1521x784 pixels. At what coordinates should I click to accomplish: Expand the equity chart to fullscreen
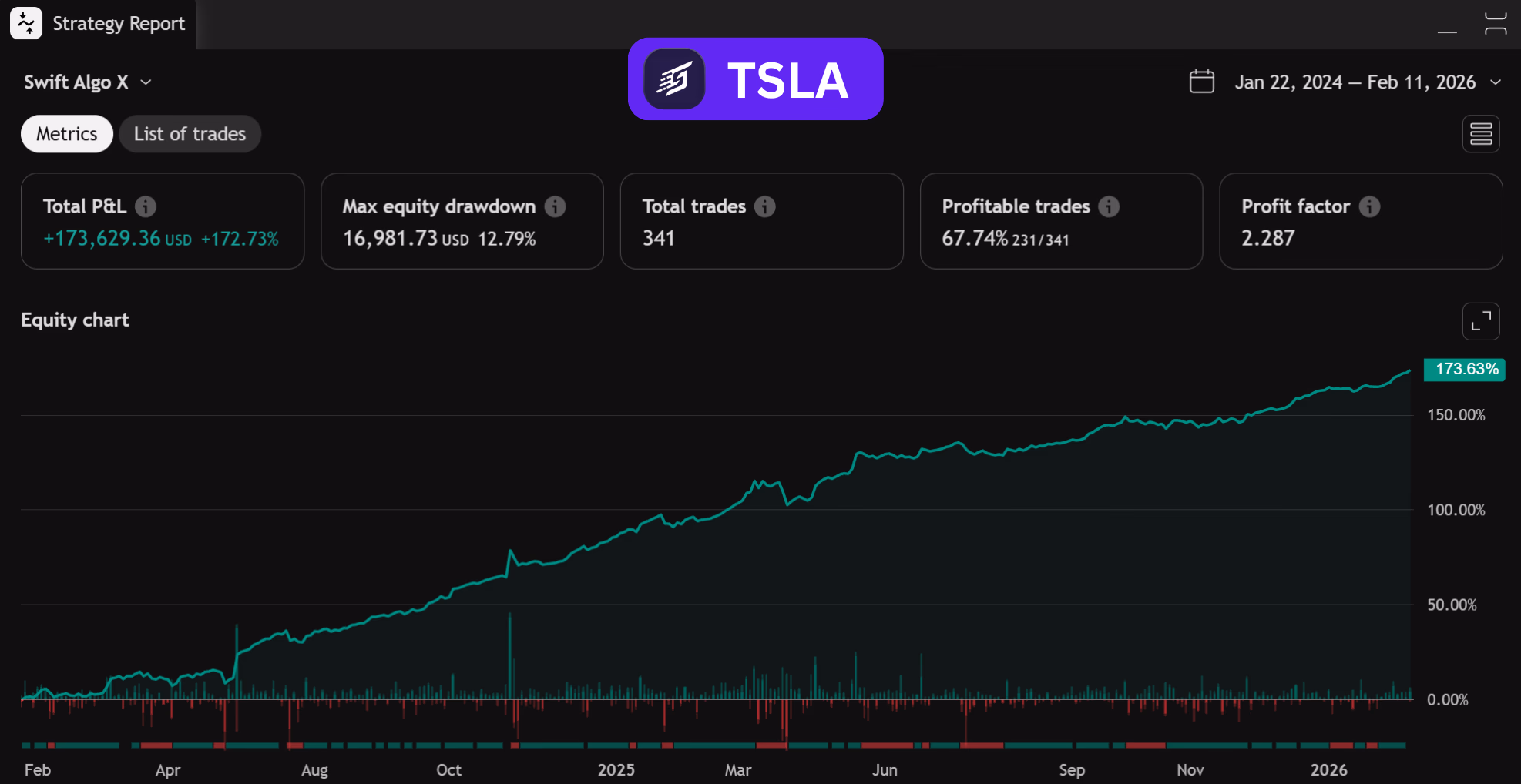[1480, 321]
